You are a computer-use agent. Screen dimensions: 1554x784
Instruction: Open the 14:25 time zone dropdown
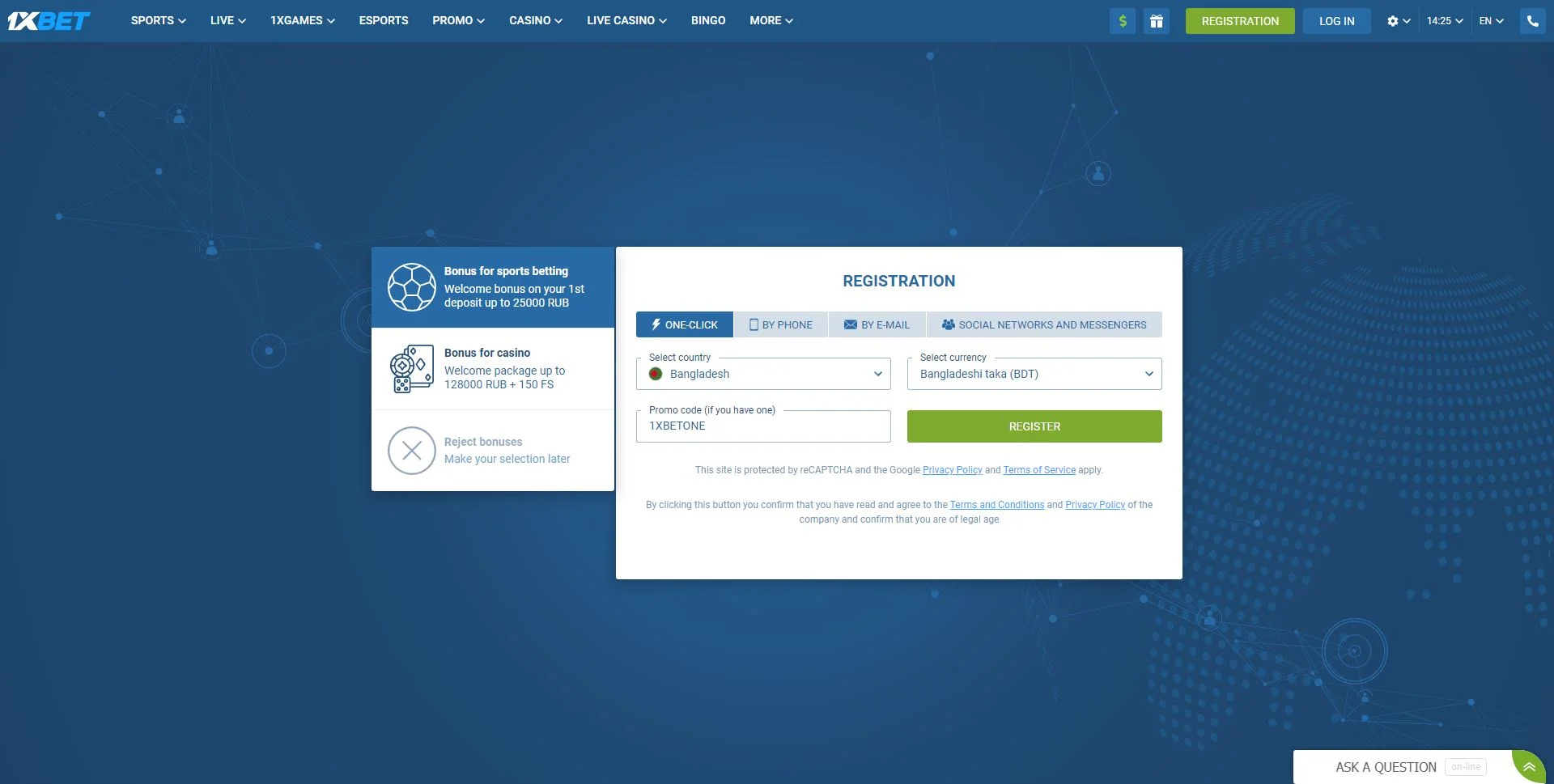(1445, 21)
